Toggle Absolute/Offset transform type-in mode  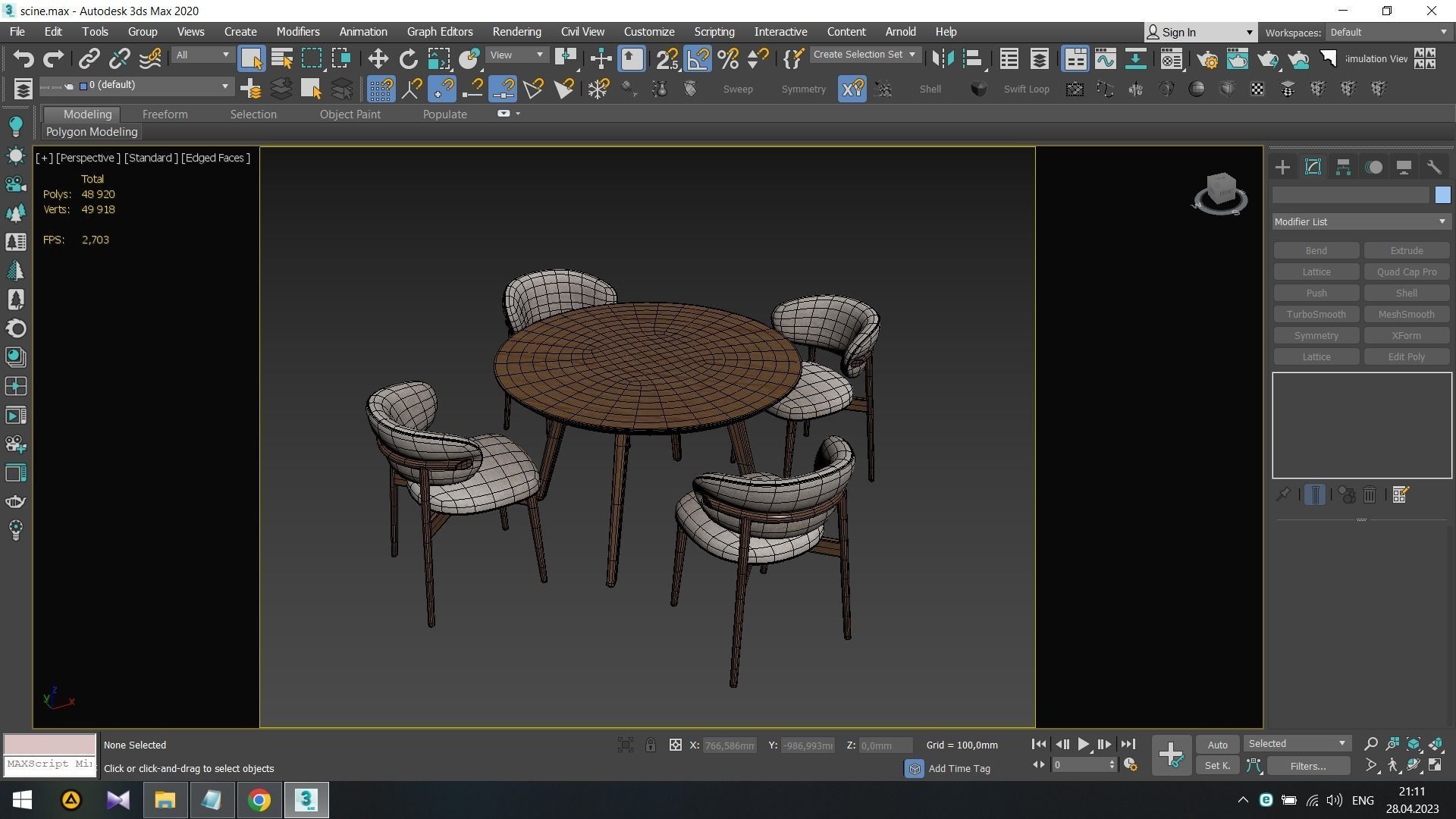675,745
